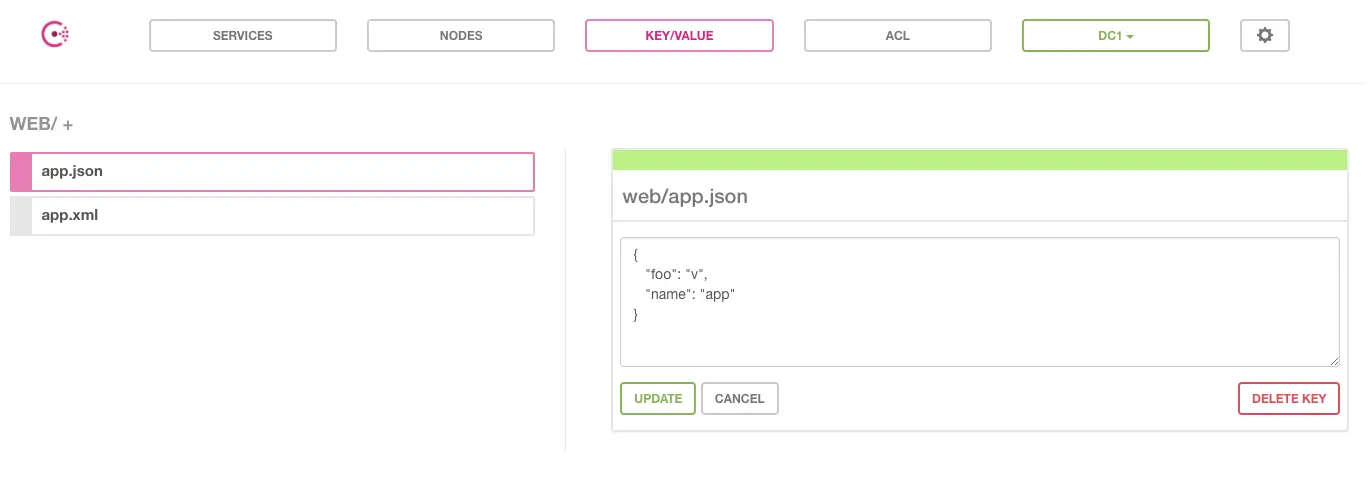Image resolution: width=1368 pixels, height=477 pixels.
Task: Click the Consul logo icon
Action: [x=55, y=35]
